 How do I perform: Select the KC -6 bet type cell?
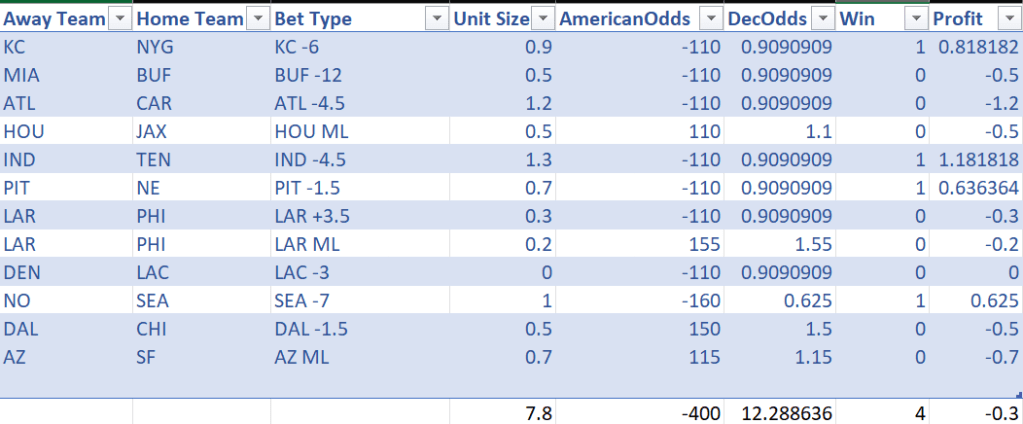pyautogui.click(x=300, y=46)
